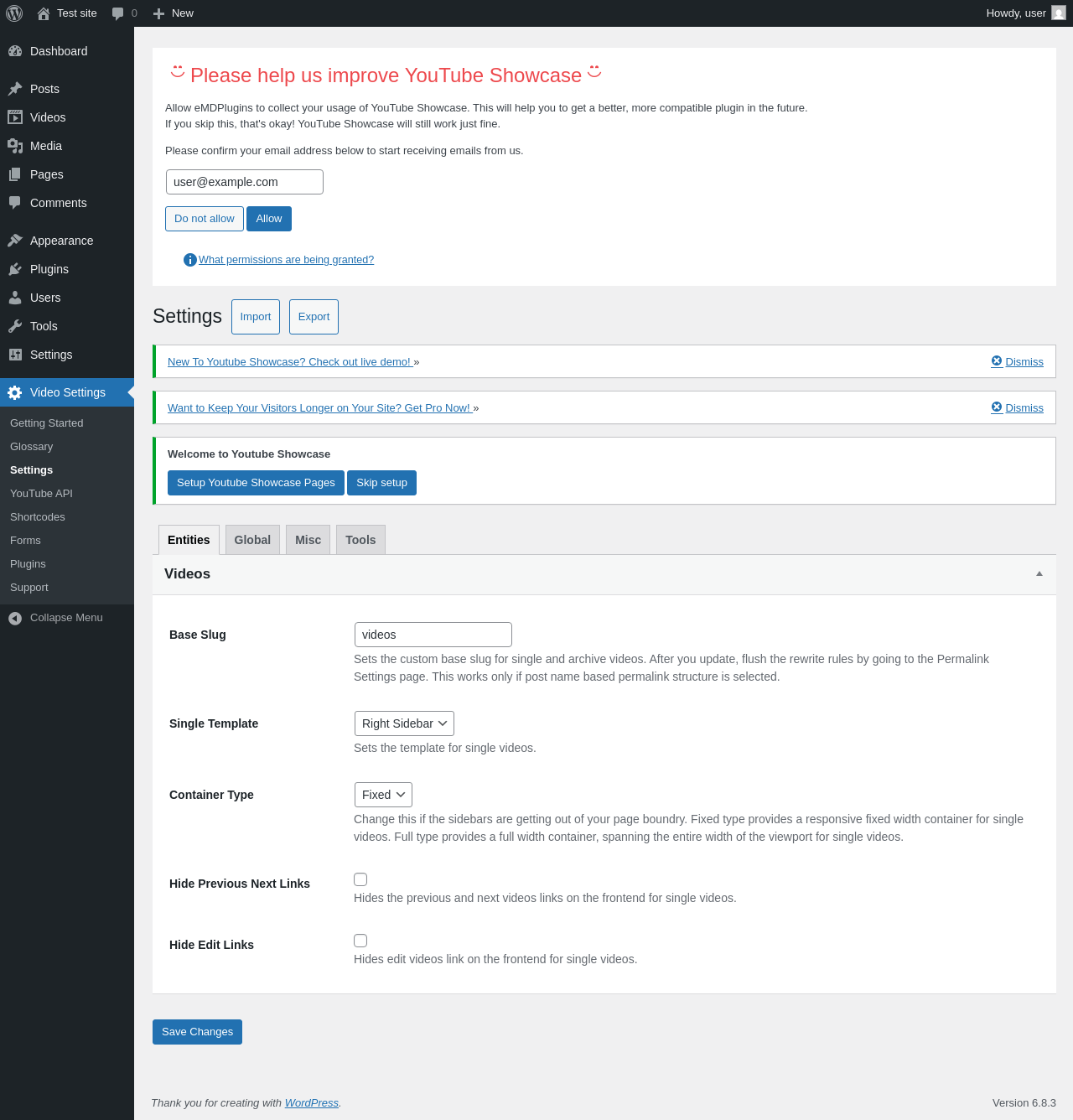This screenshot has height=1120, width=1073.
Task: Collapse the Videos section with triangle toggle
Action: click(x=1039, y=574)
